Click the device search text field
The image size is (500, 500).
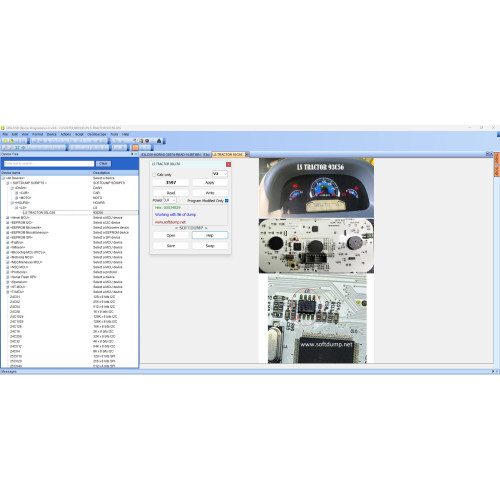(x=49, y=164)
